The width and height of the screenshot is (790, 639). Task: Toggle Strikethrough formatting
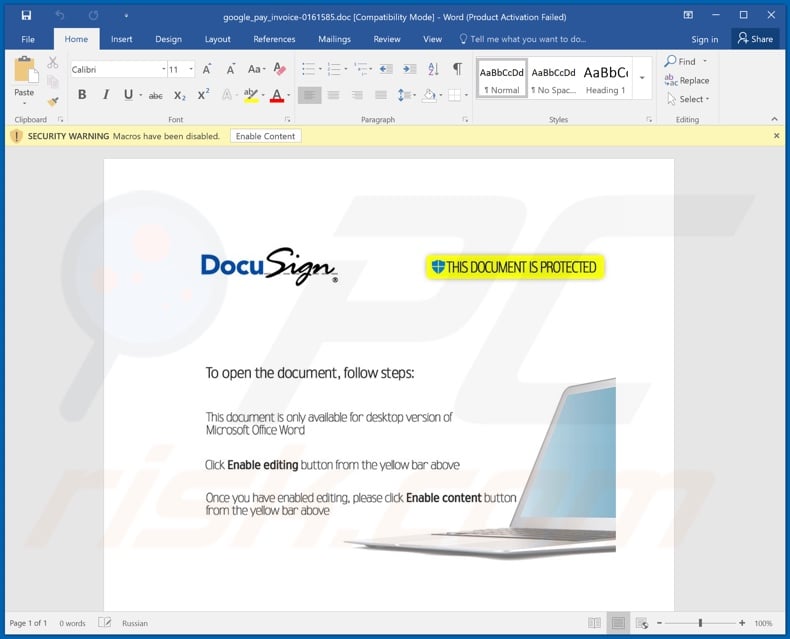click(x=156, y=95)
